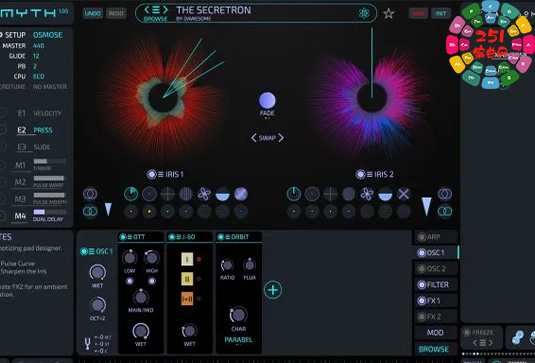Adjust the FADE knob
Viewport: 535px width, 363px height.
267,100
